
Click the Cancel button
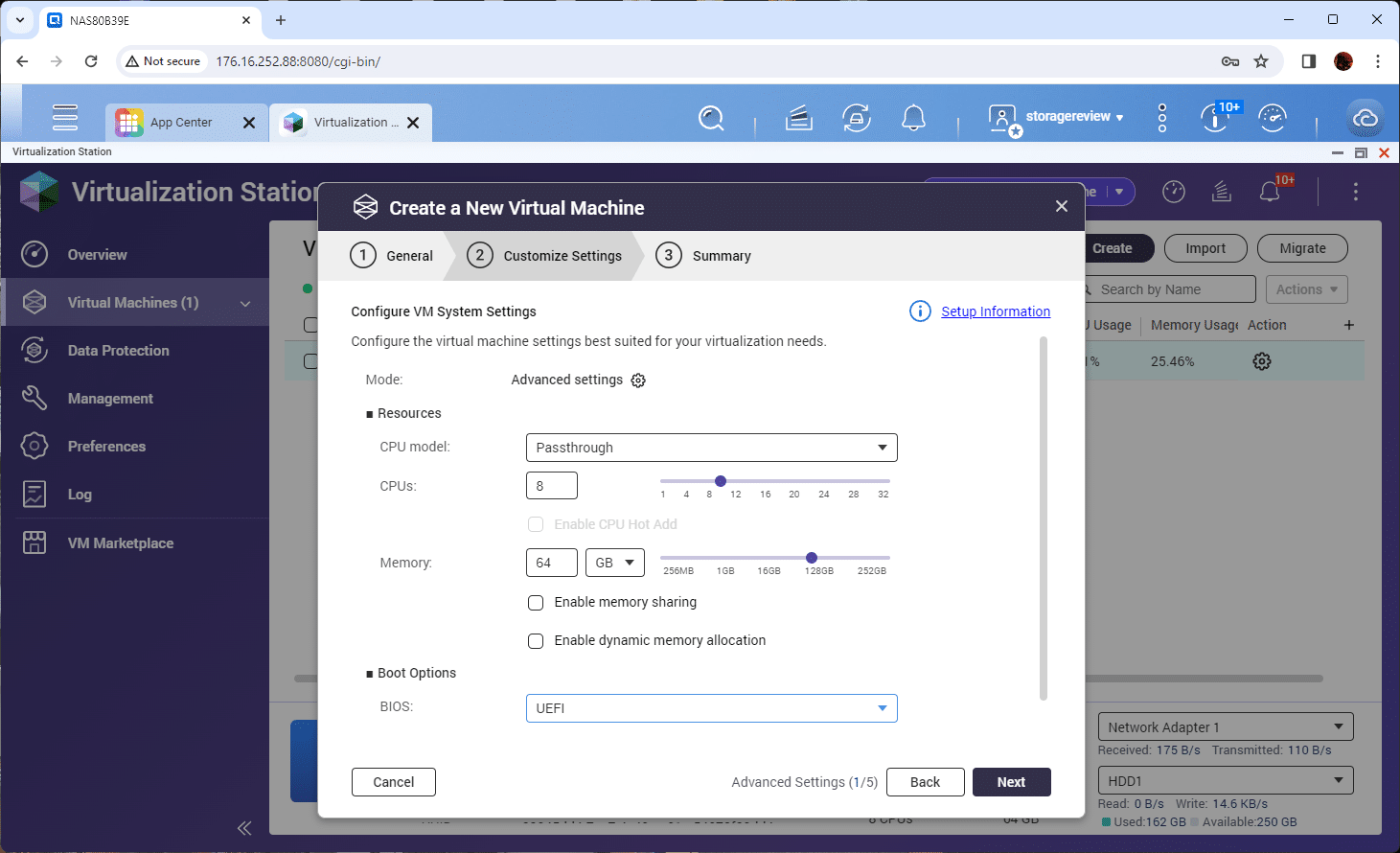394,782
